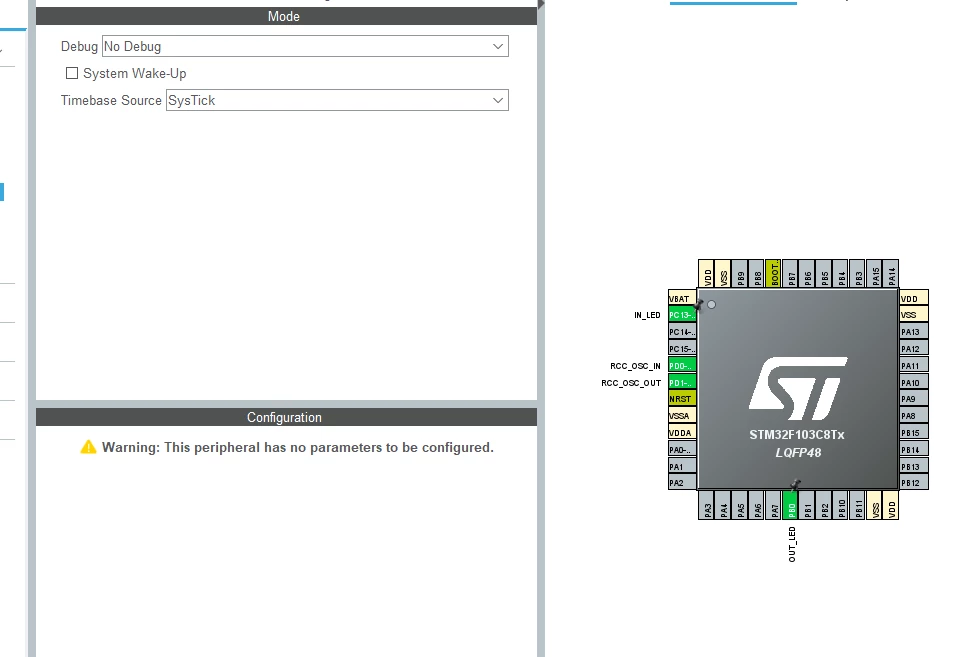Select the PA11 pin on chip
The width and height of the screenshot is (976, 657).
914,365
